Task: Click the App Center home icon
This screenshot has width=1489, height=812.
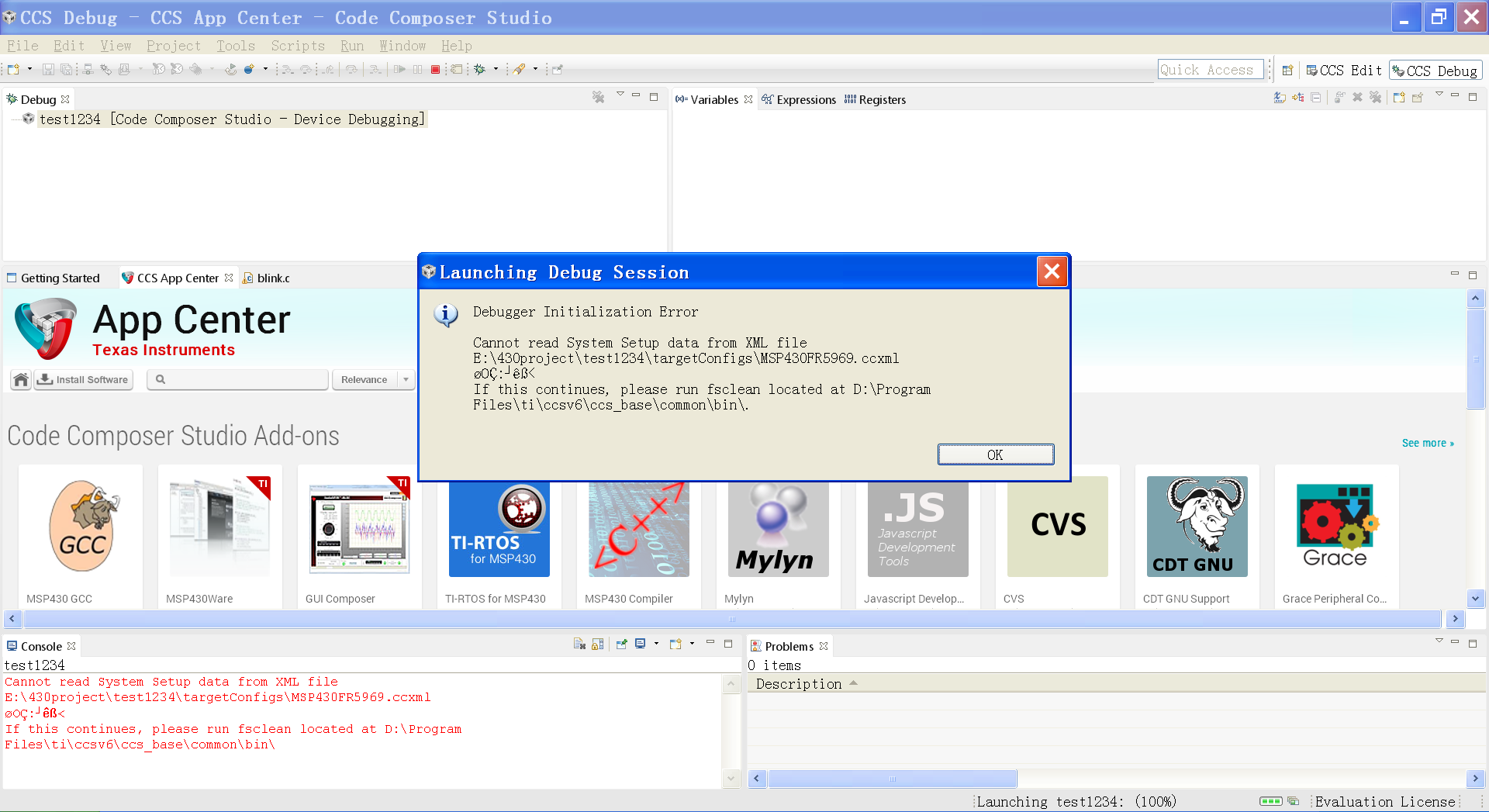Action: [x=21, y=379]
